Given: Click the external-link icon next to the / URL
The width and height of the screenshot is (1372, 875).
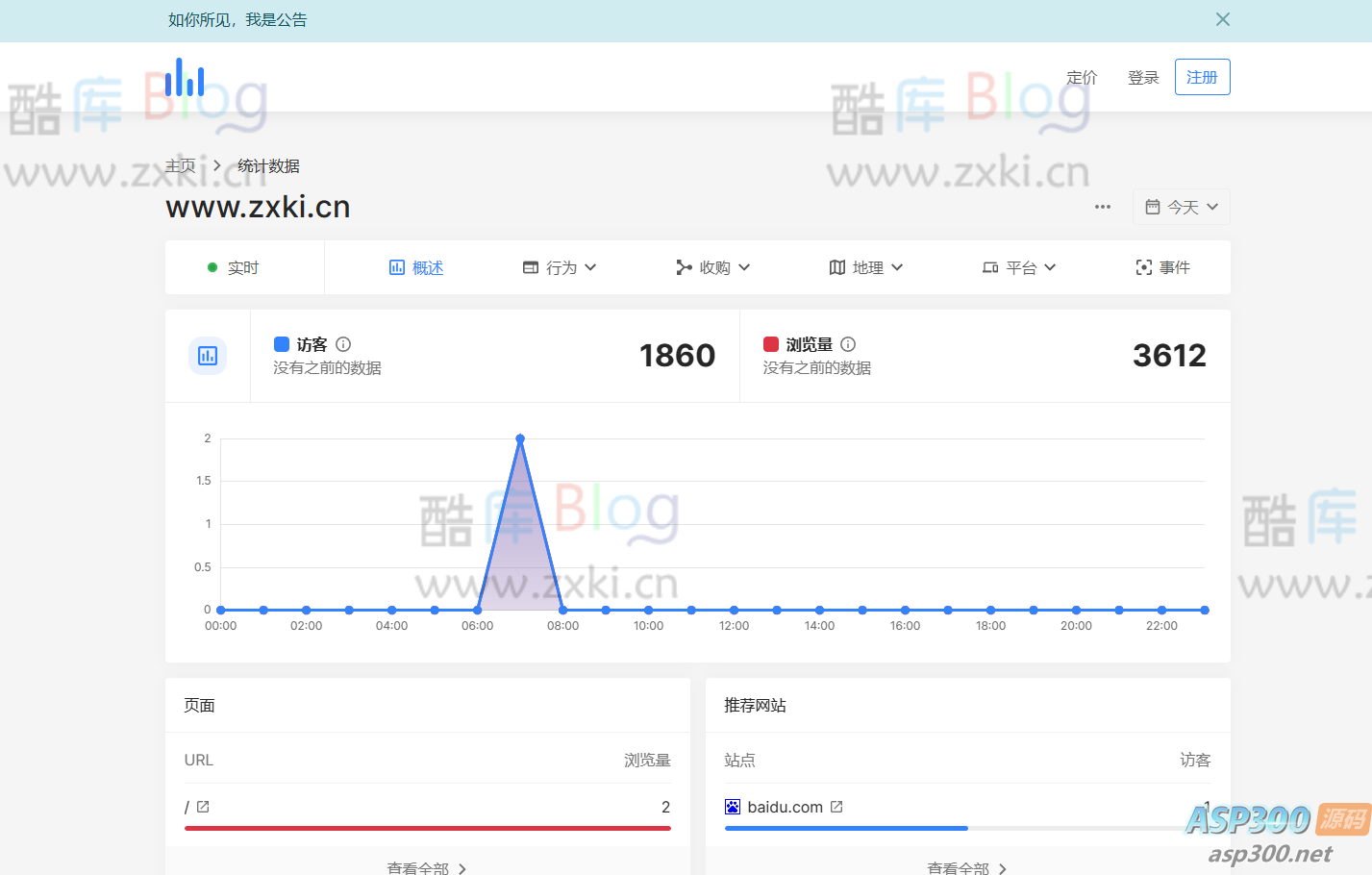Looking at the screenshot, I should (202, 806).
